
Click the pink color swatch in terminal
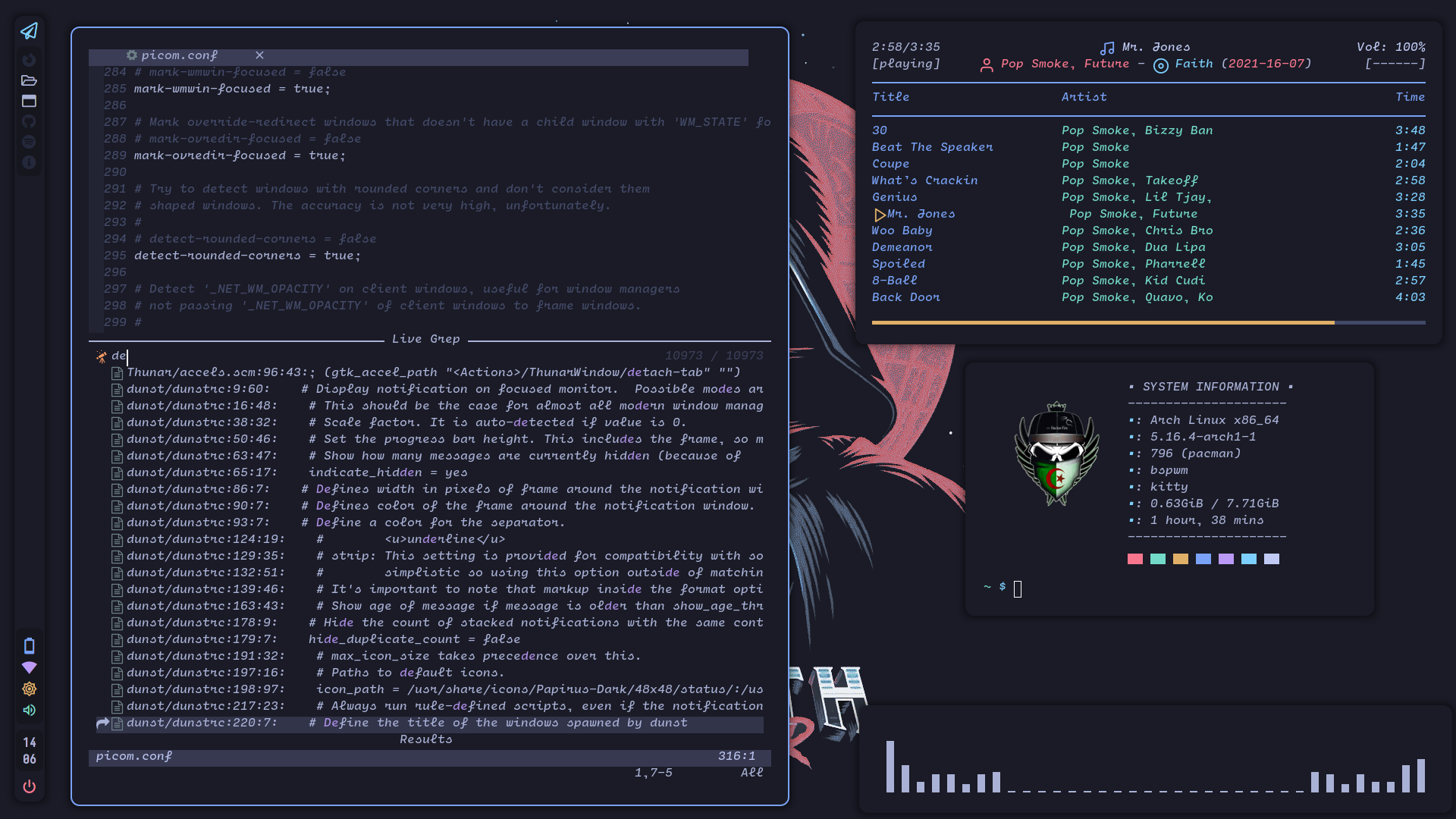(x=1134, y=559)
